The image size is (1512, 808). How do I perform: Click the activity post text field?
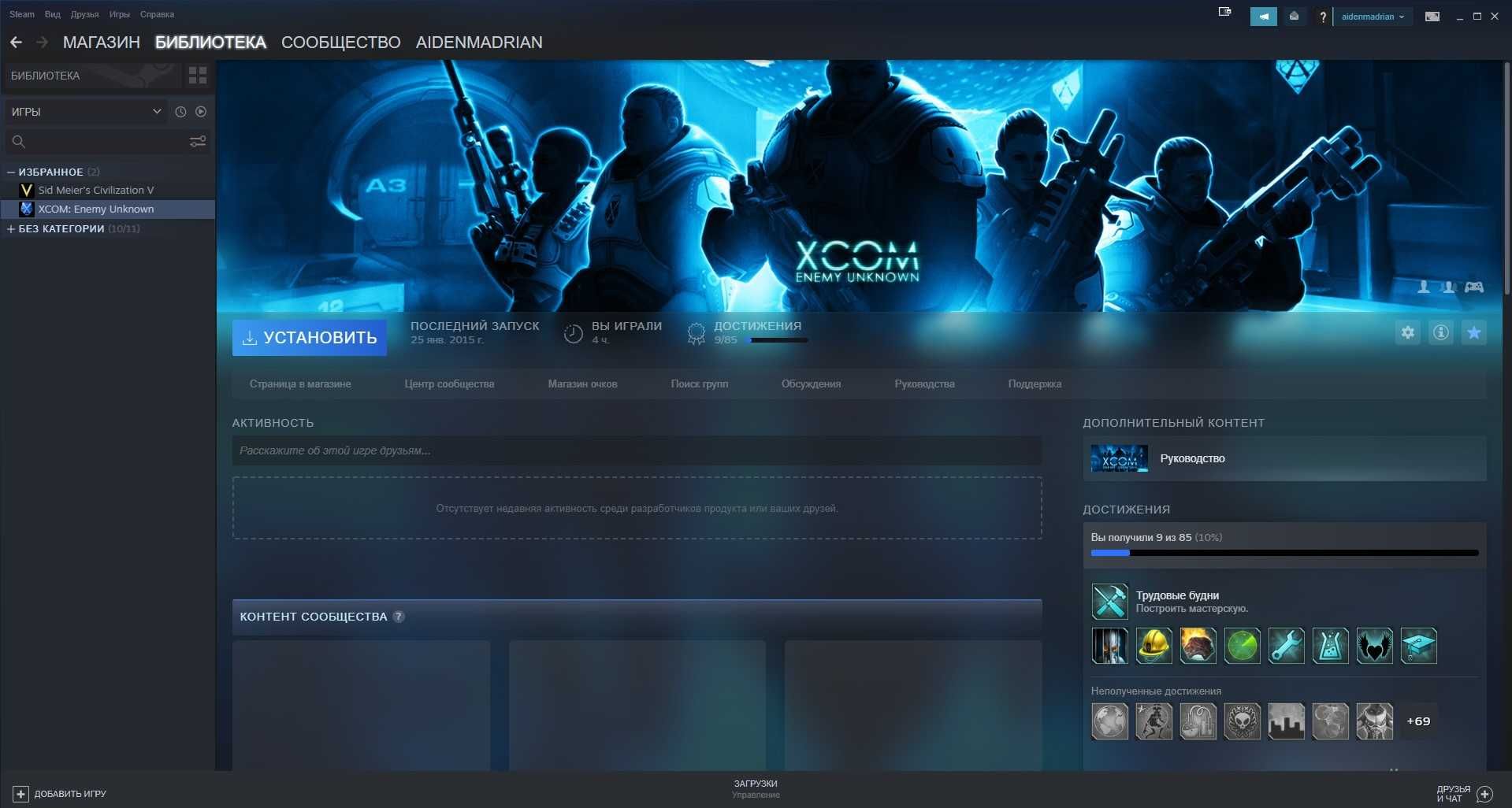point(637,450)
